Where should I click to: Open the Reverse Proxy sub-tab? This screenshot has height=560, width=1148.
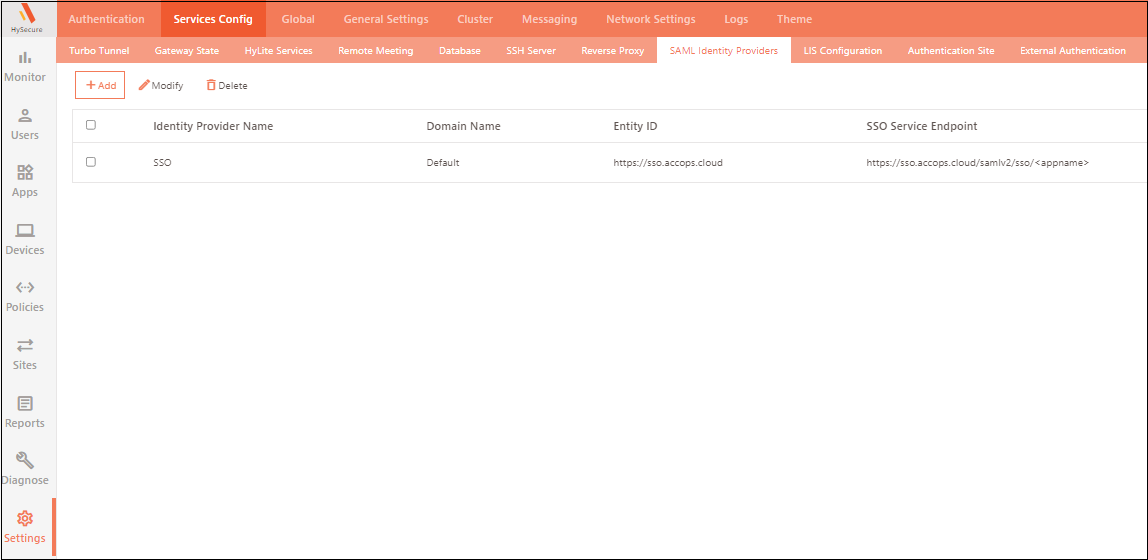(x=612, y=51)
